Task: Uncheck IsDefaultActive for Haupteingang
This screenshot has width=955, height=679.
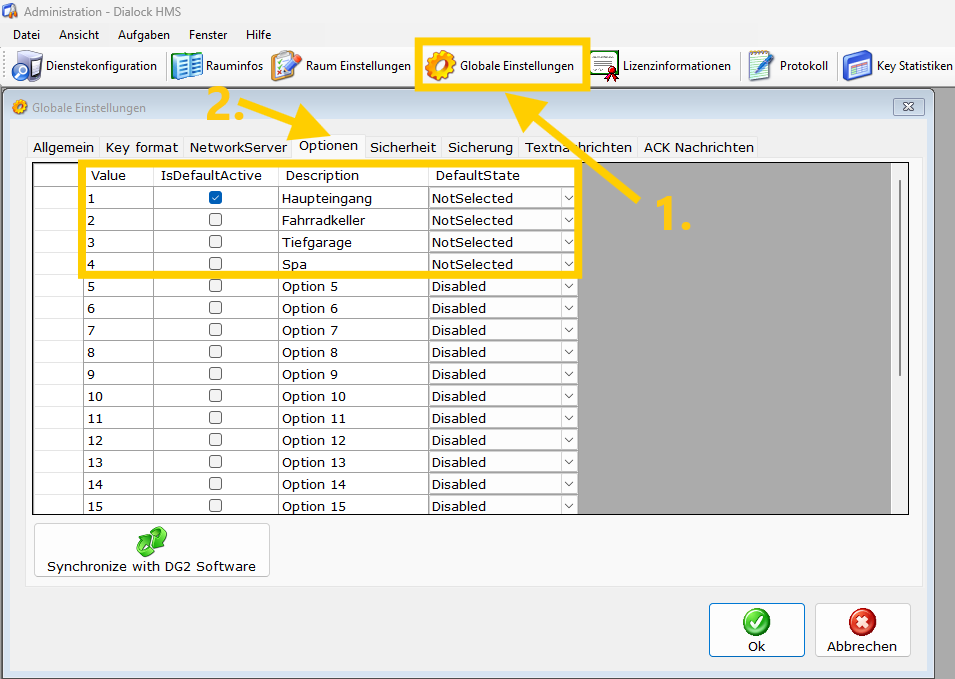Action: [215, 198]
